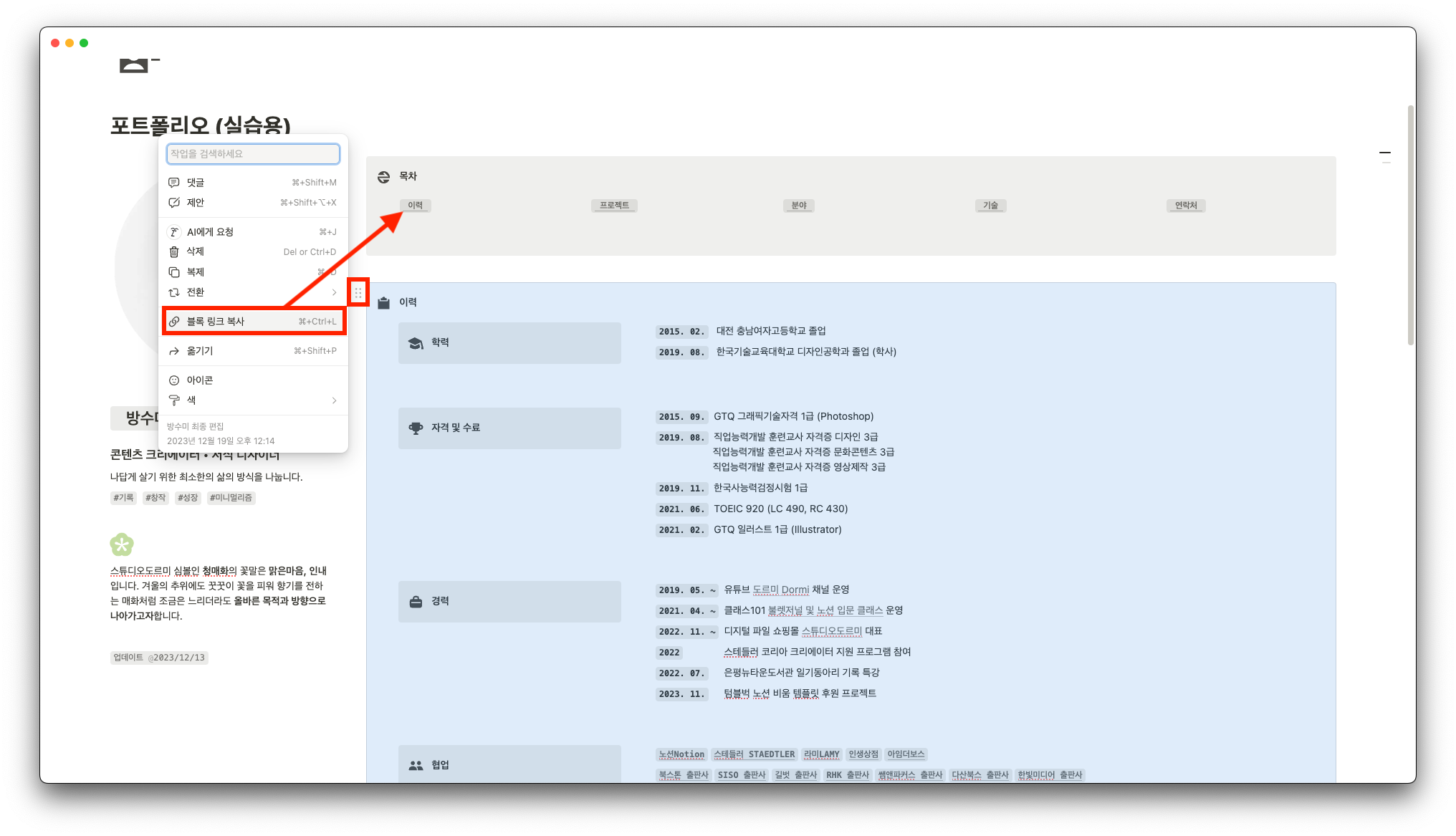The width and height of the screenshot is (1456, 836).
Task: Open the 스튜디오도르미 shop link
Action: click(831, 631)
